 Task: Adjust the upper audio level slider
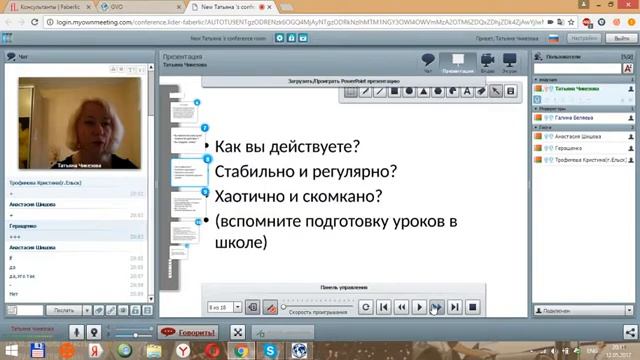click(134, 328)
